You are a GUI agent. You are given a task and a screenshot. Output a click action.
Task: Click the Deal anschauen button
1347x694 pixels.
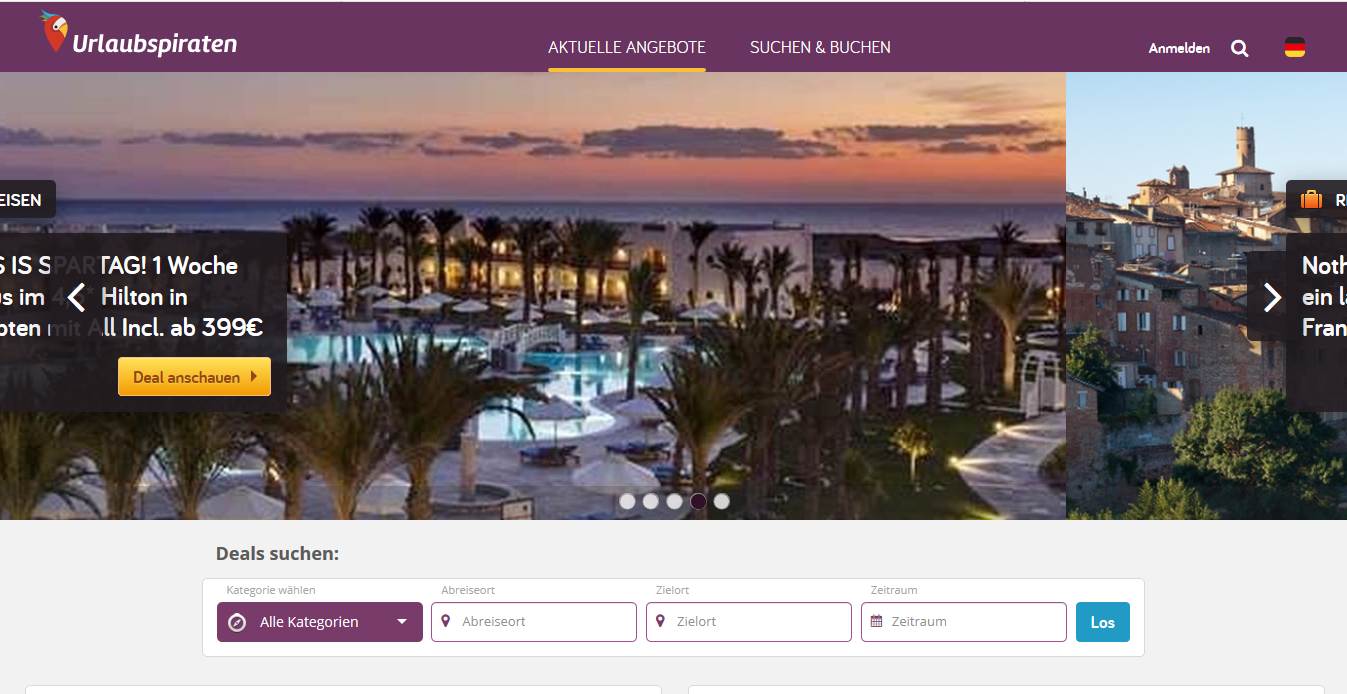tap(194, 377)
